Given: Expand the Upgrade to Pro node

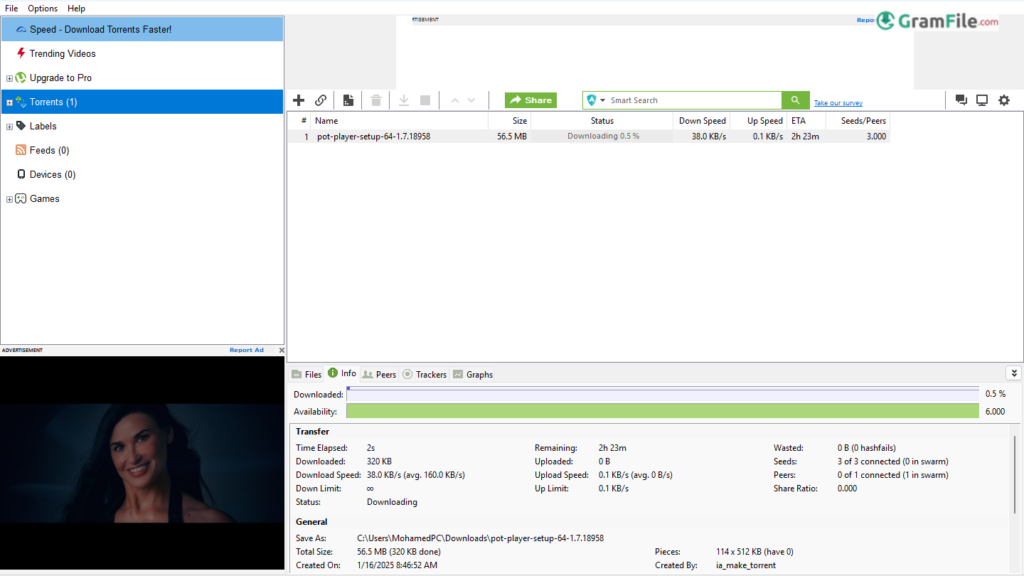Looking at the screenshot, I should click(9, 78).
